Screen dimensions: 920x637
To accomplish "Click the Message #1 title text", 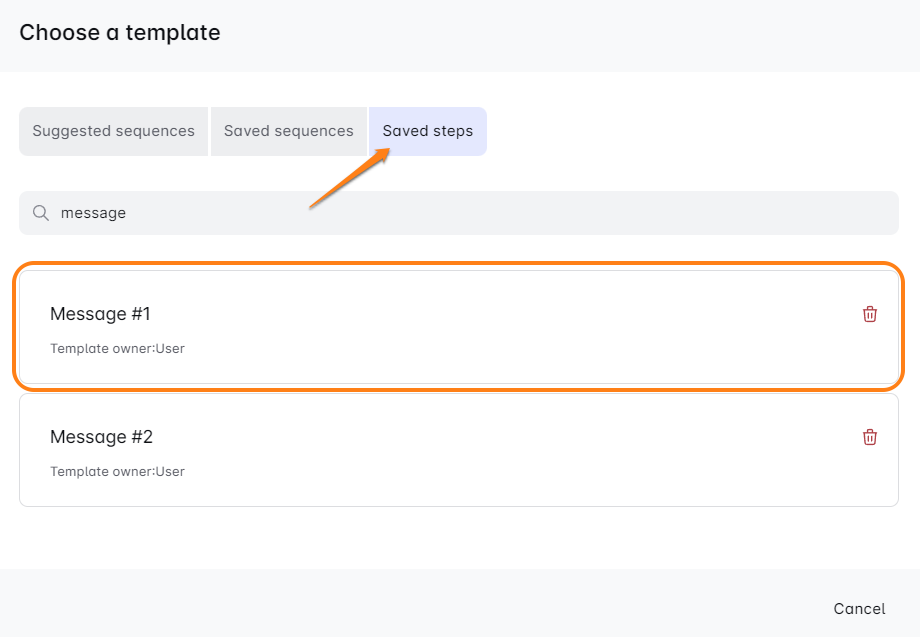I will pyautogui.click(x=100, y=314).
